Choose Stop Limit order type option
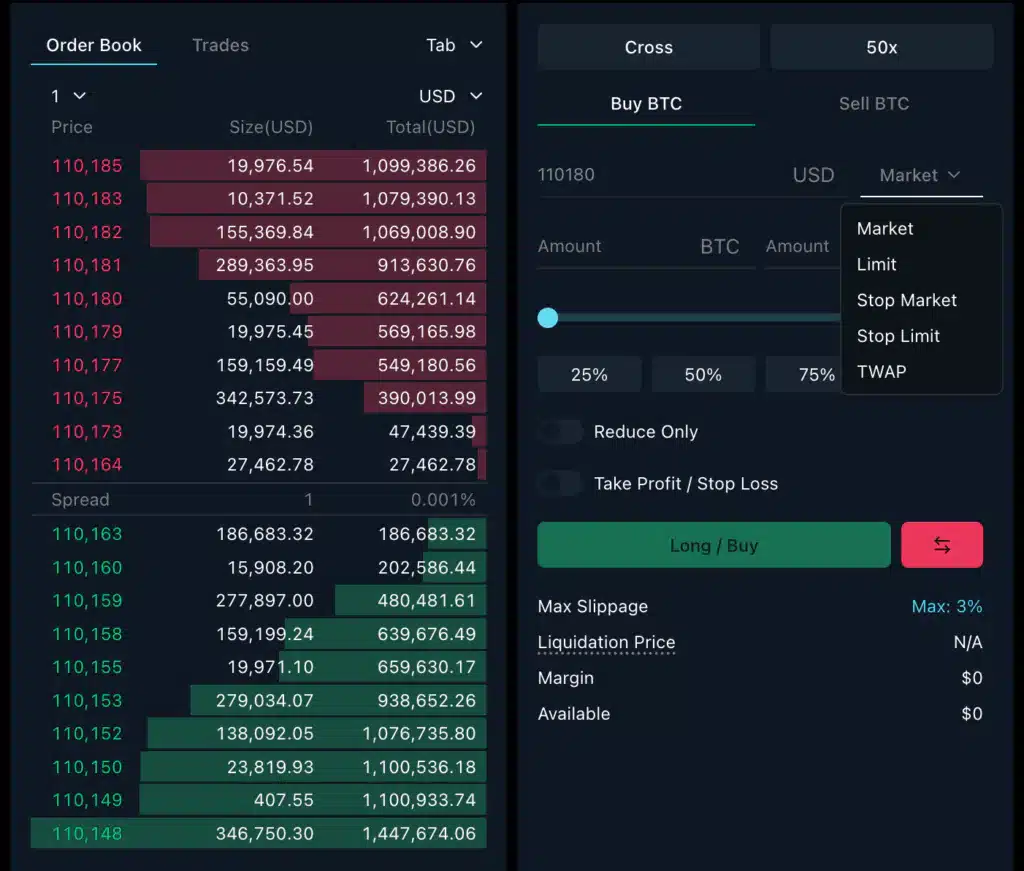1024x871 pixels. 898,336
